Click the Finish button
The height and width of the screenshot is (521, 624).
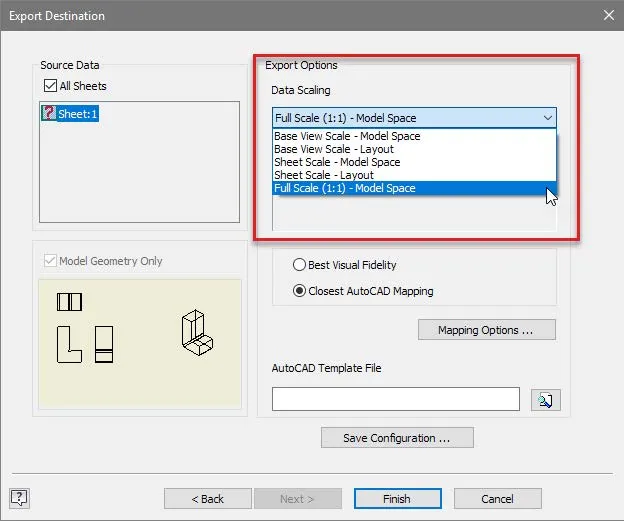click(x=398, y=499)
